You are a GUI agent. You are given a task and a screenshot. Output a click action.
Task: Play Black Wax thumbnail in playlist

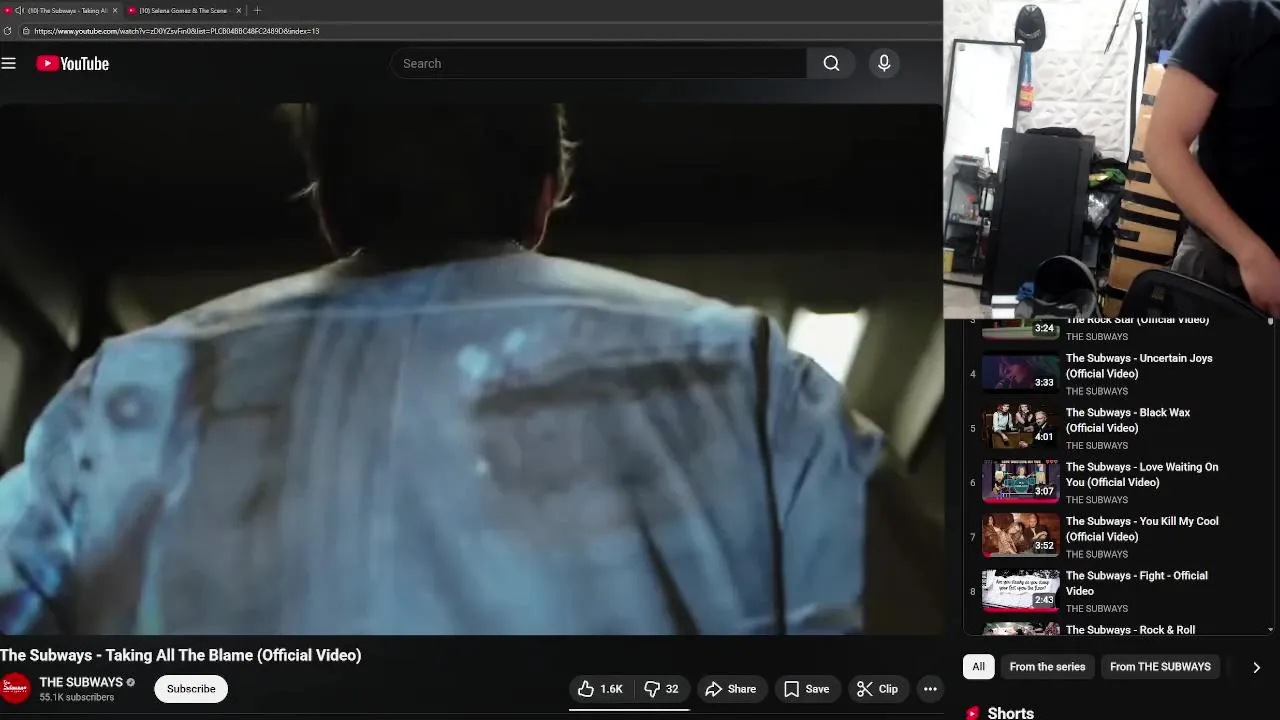pyautogui.click(x=1020, y=427)
